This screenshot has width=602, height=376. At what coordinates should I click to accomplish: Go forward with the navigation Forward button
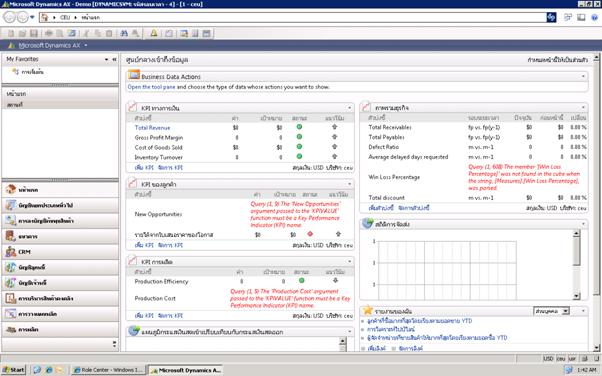23,17
